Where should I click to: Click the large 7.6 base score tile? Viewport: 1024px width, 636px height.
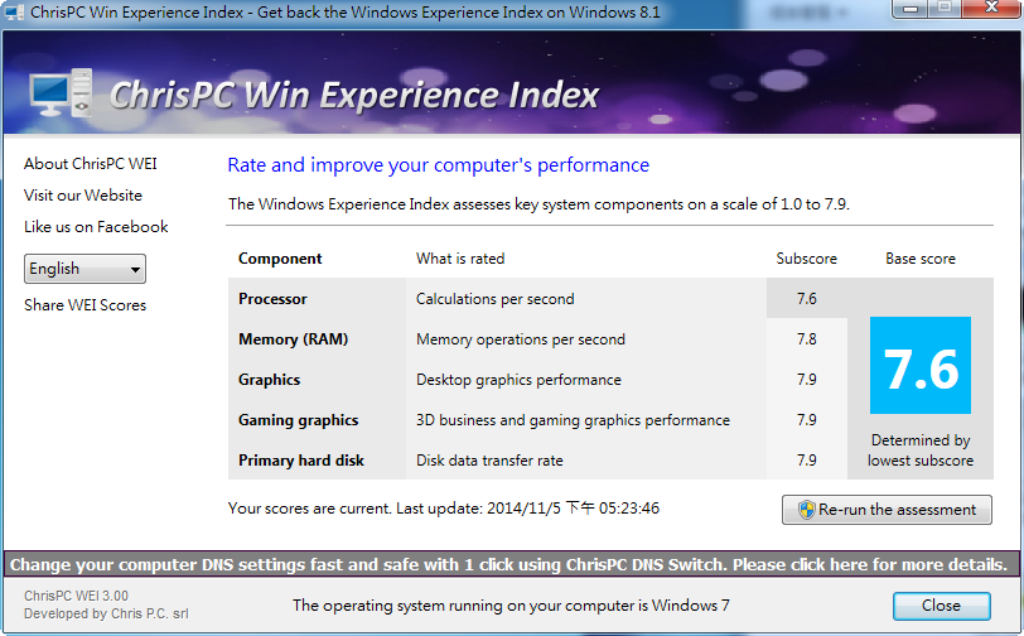[920, 365]
